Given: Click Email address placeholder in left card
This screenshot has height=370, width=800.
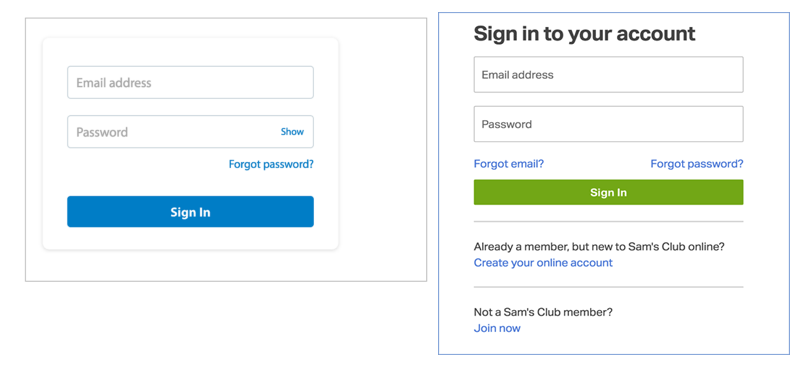Looking at the screenshot, I should (x=114, y=83).
